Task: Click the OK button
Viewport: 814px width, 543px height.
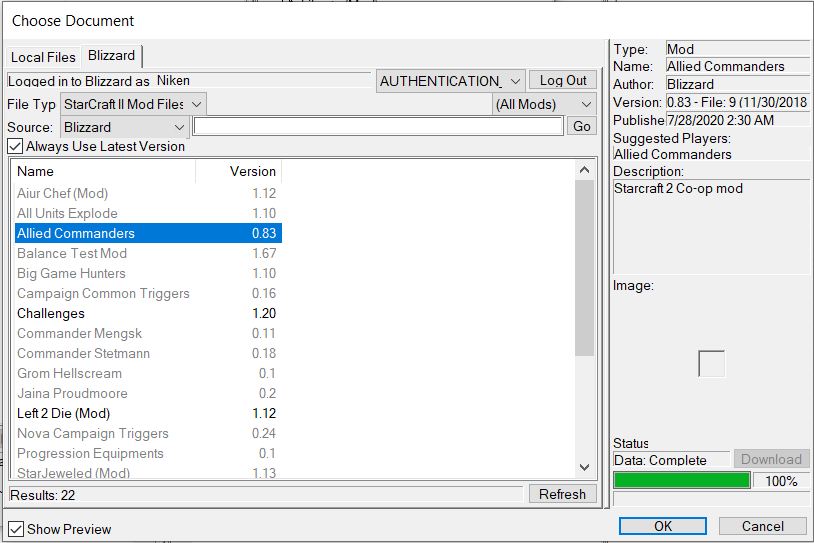Action: [x=663, y=526]
